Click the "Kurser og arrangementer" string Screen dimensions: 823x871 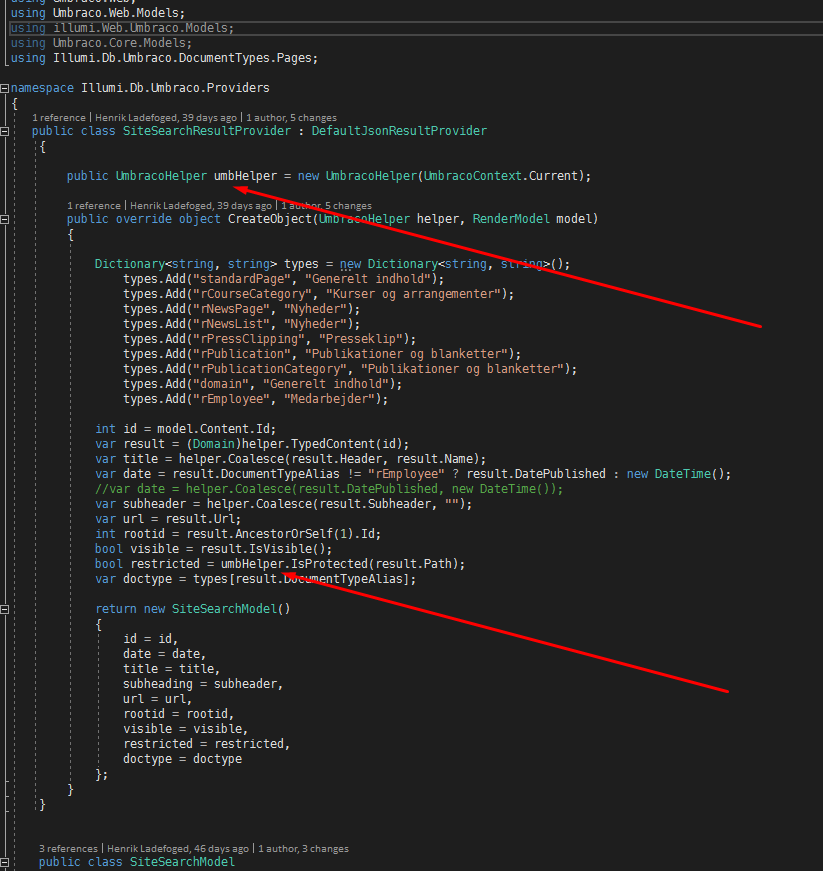(x=414, y=294)
